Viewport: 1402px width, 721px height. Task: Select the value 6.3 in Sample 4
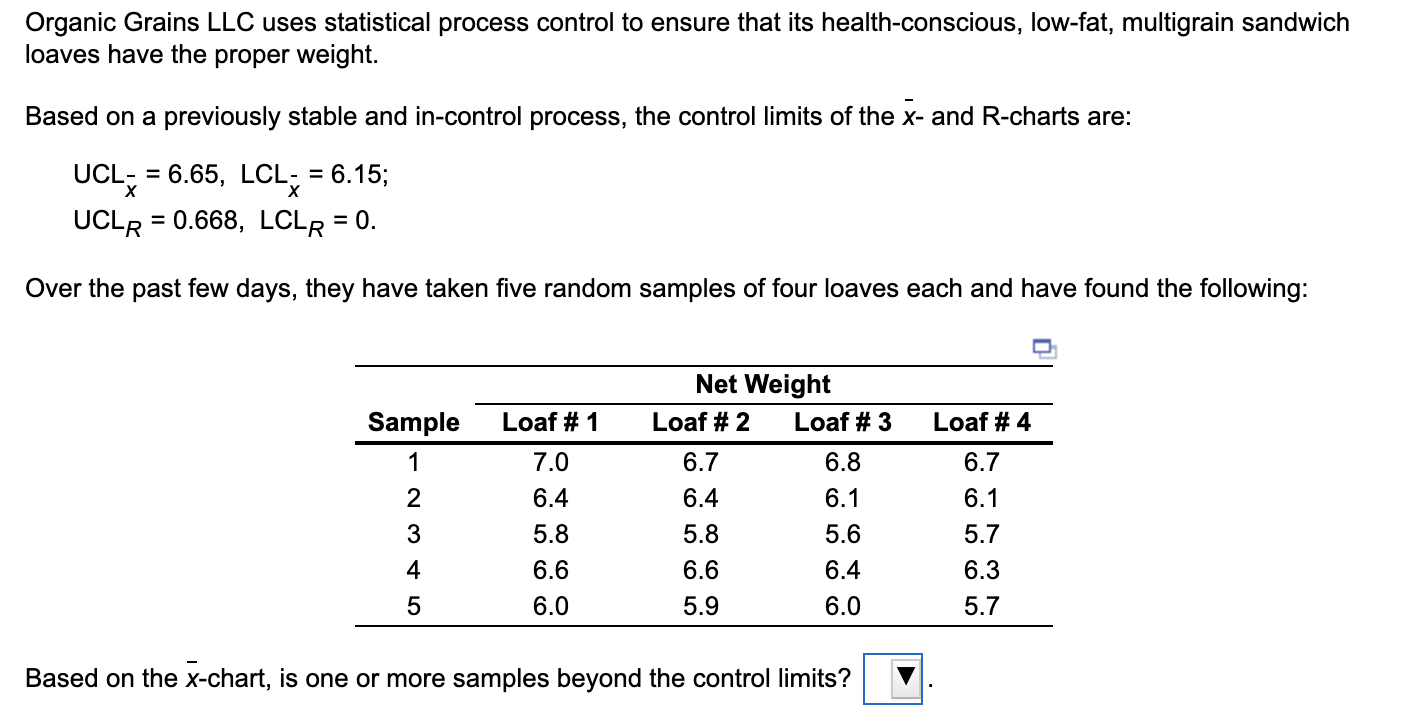tap(981, 570)
